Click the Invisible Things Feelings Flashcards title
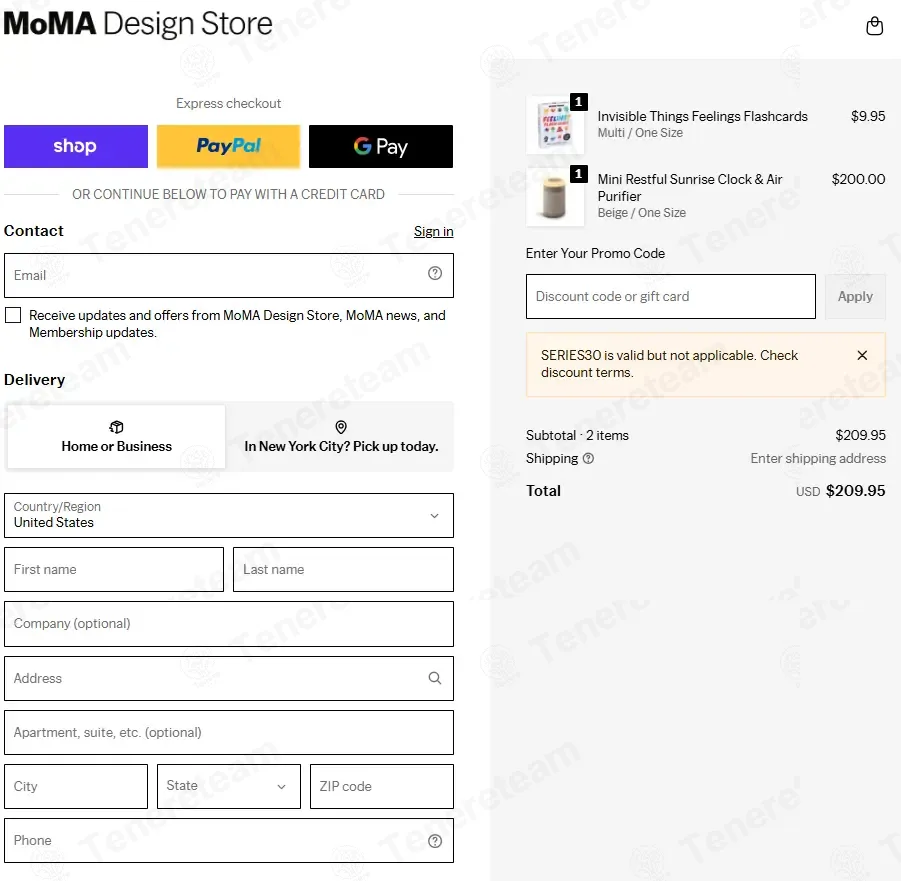901x881 pixels. pyautogui.click(x=702, y=116)
